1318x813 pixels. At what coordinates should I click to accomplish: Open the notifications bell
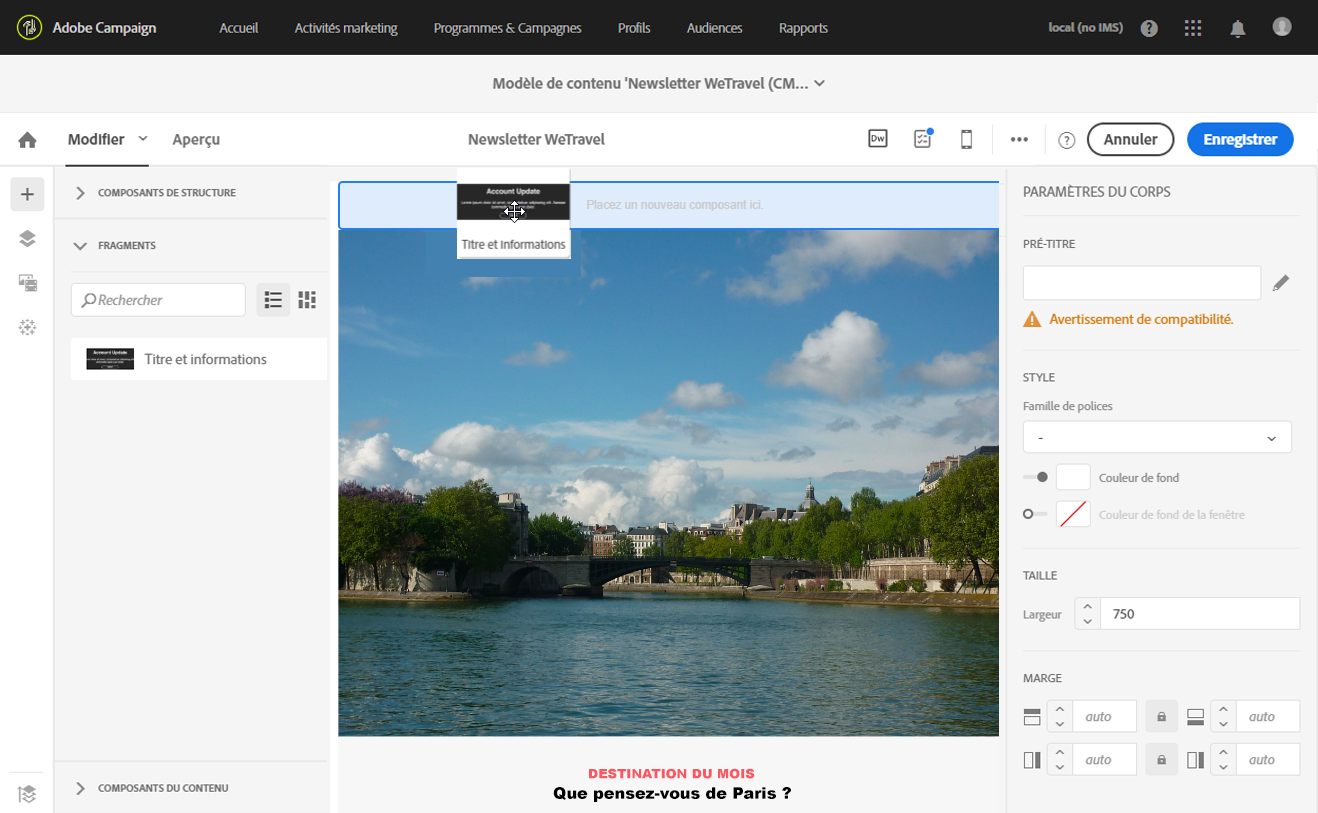(x=1237, y=28)
